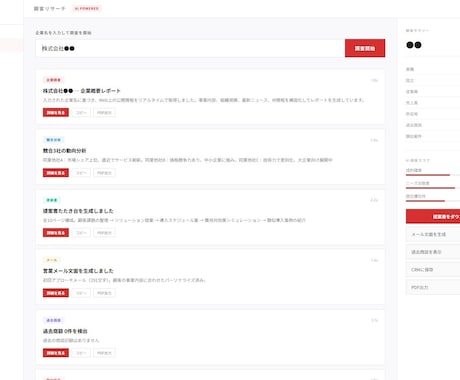This screenshot has height=380, width=460.
Task: Click 過去商談を表示 in the side panel
Action: point(433,252)
